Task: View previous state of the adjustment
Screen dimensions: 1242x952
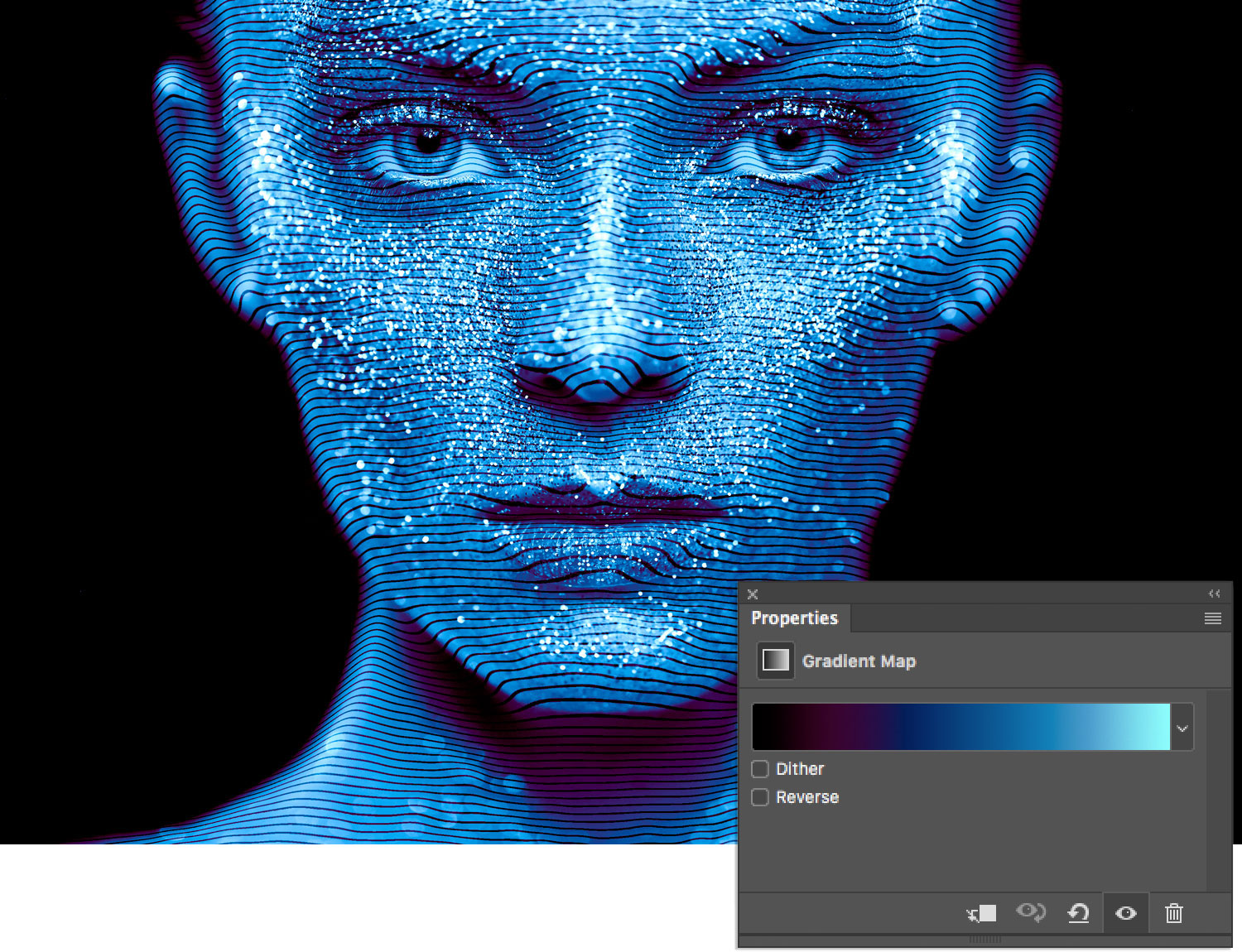Action: 1032,913
